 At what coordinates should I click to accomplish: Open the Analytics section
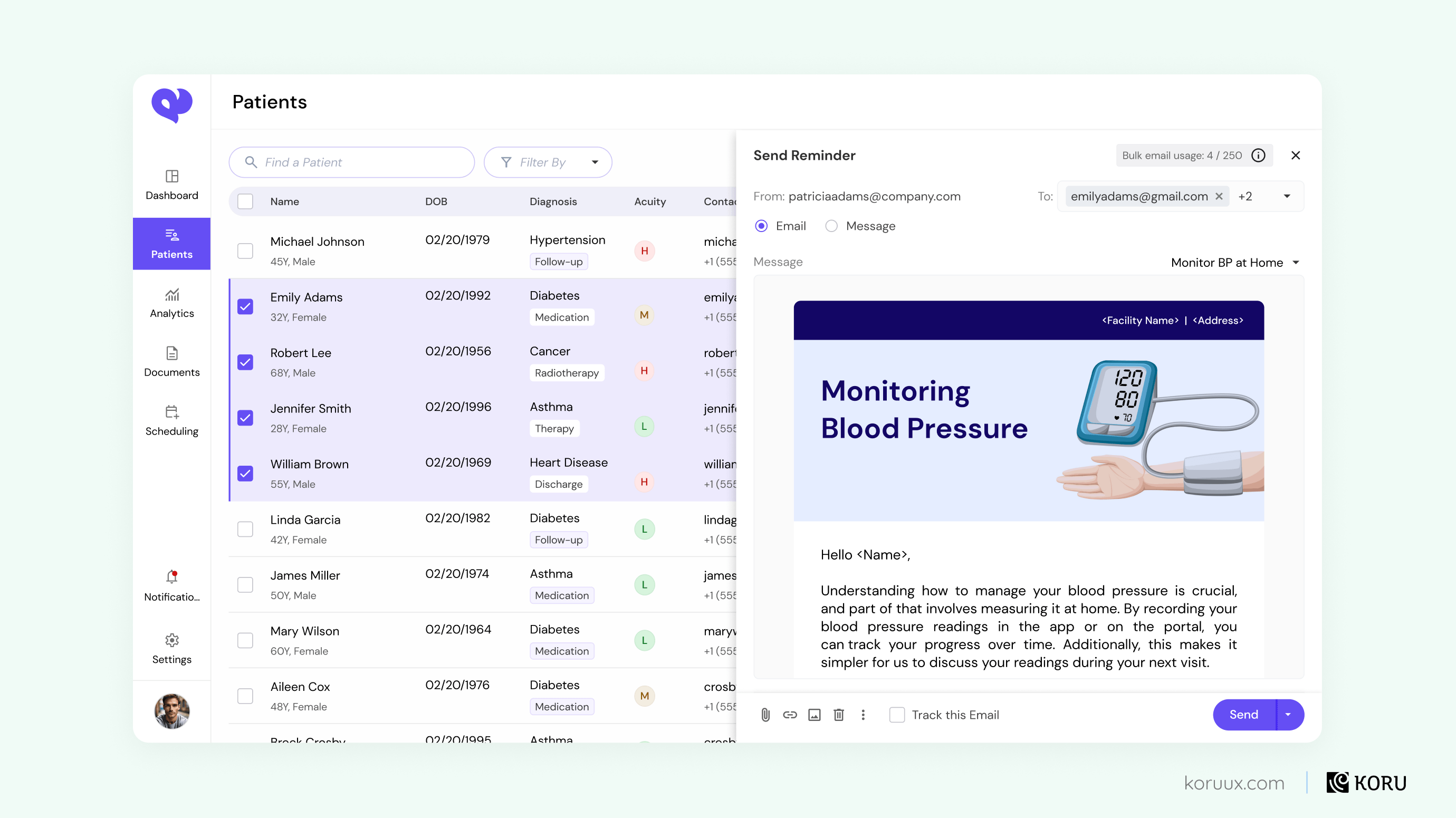coord(171,303)
